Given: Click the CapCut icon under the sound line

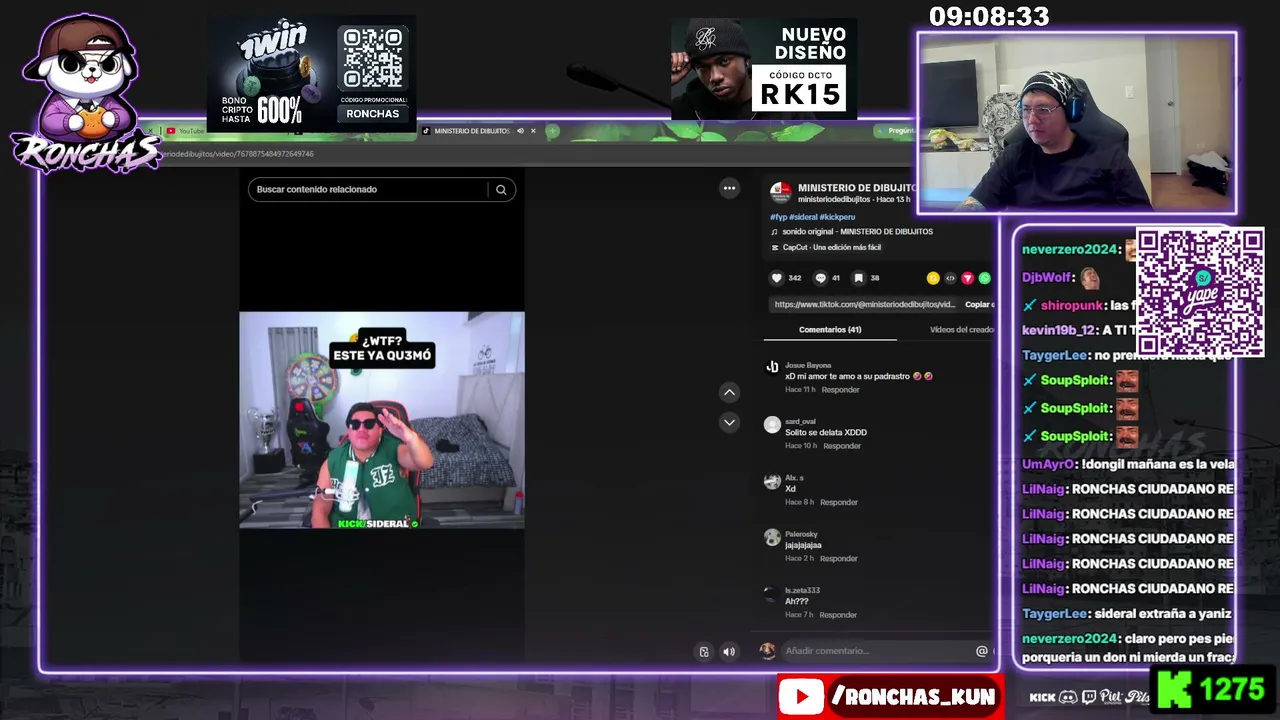Looking at the screenshot, I should pos(775,247).
